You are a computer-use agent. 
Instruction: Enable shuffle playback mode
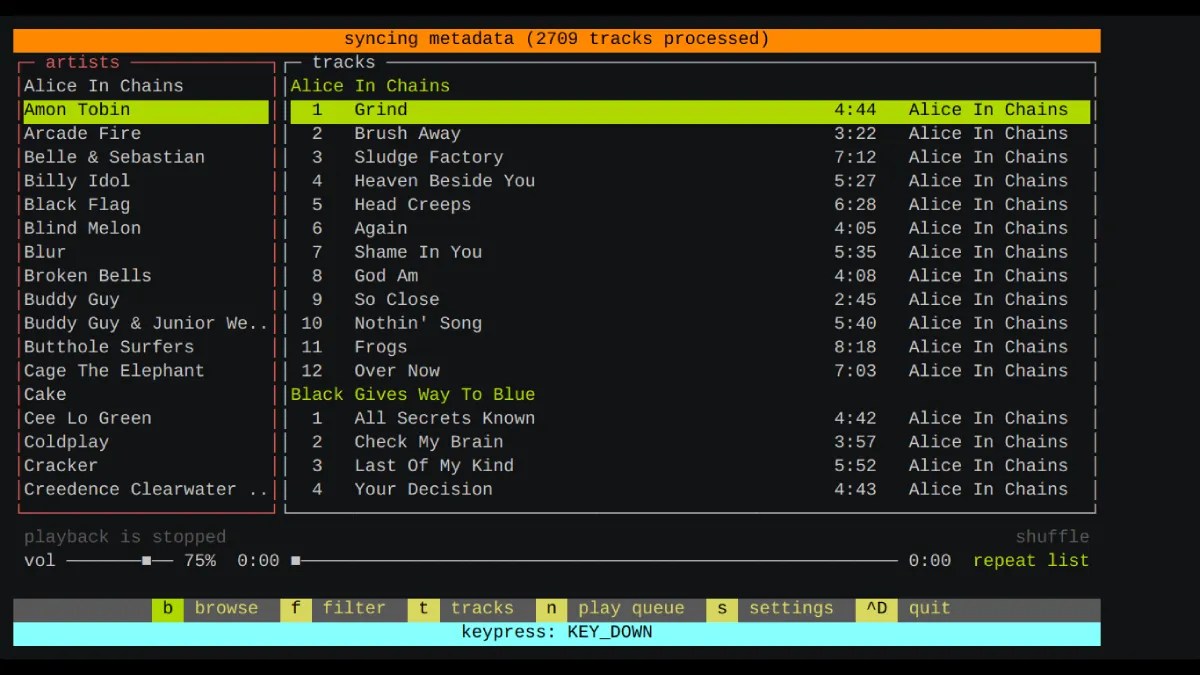click(x=1052, y=537)
